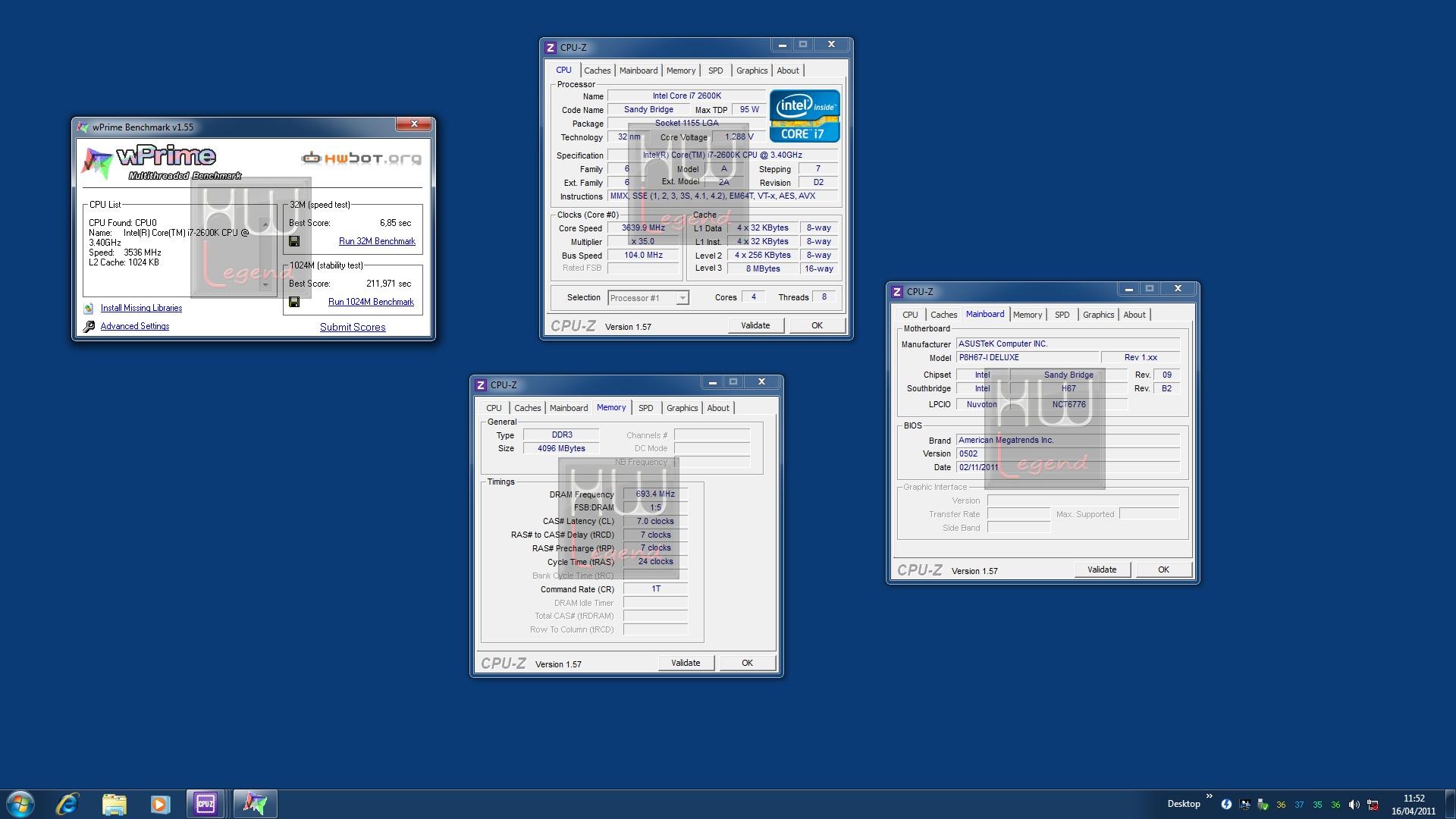Click the wPrime title bar app icon
Viewport: 1456px width, 819px height.
[x=83, y=127]
